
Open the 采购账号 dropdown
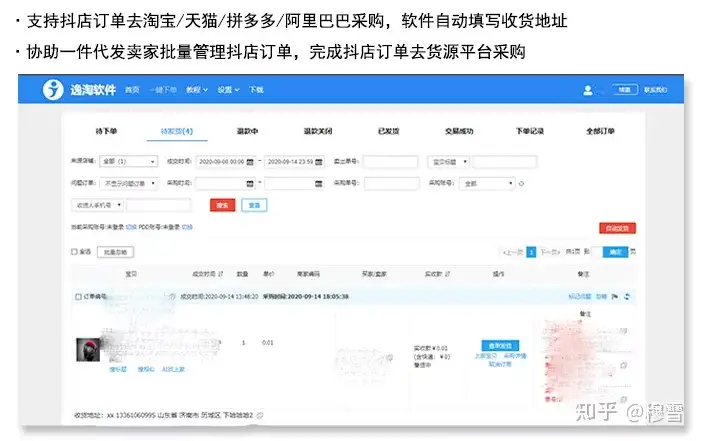coord(487,184)
